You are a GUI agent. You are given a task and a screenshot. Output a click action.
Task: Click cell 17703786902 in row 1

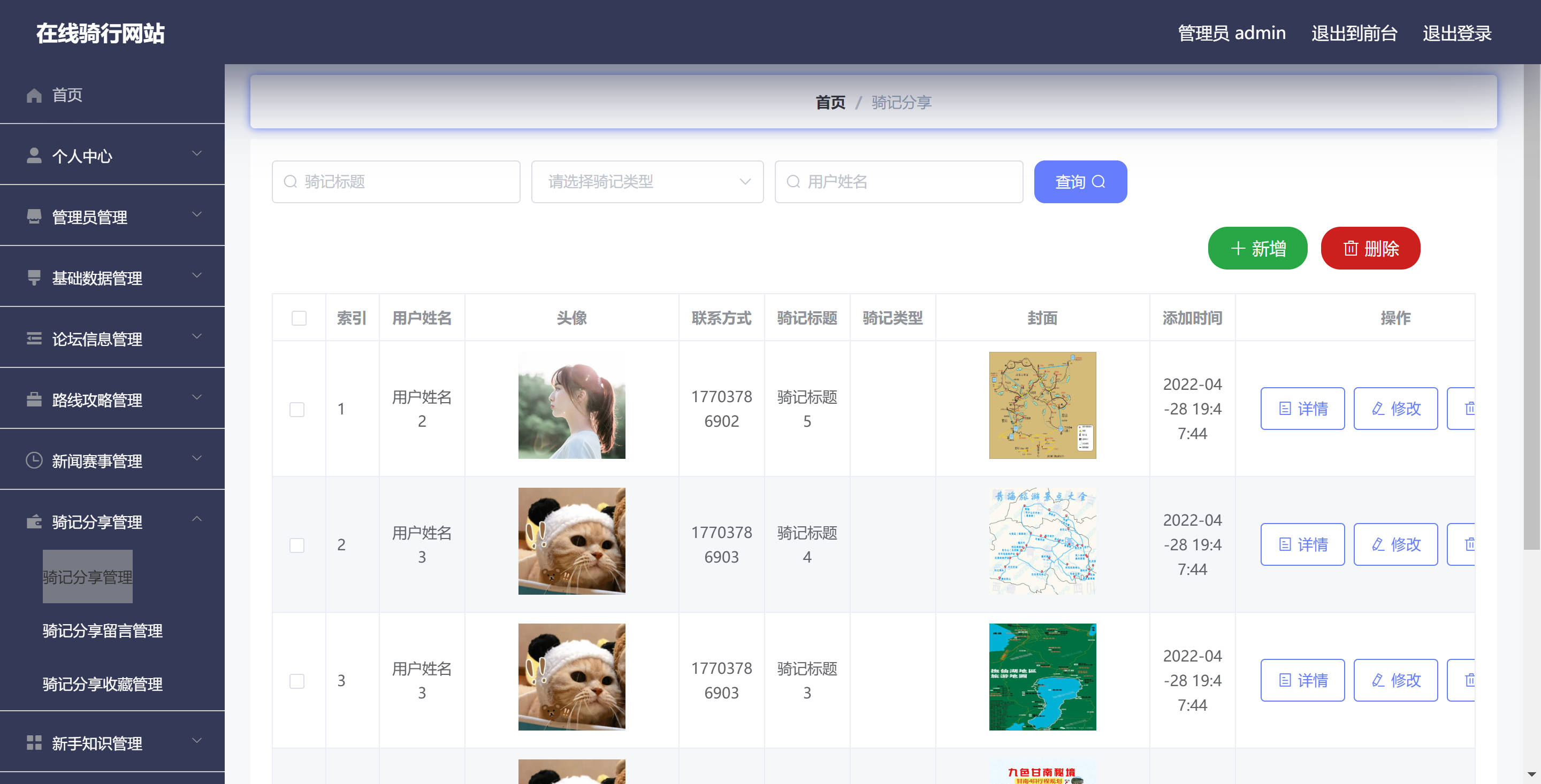(x=721, y=409)
